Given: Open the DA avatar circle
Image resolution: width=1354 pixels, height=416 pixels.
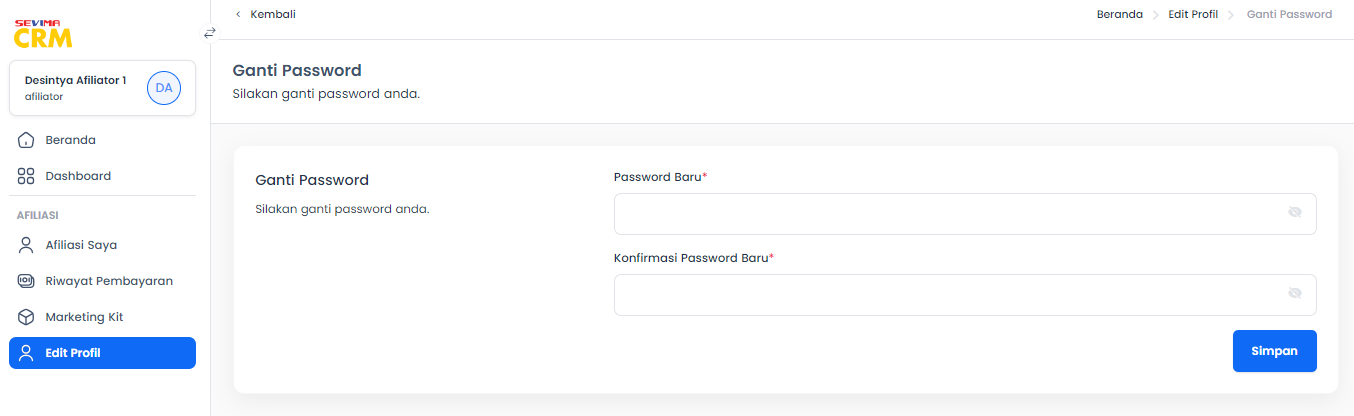Looking at the screenshot, I should pos(164,88).
